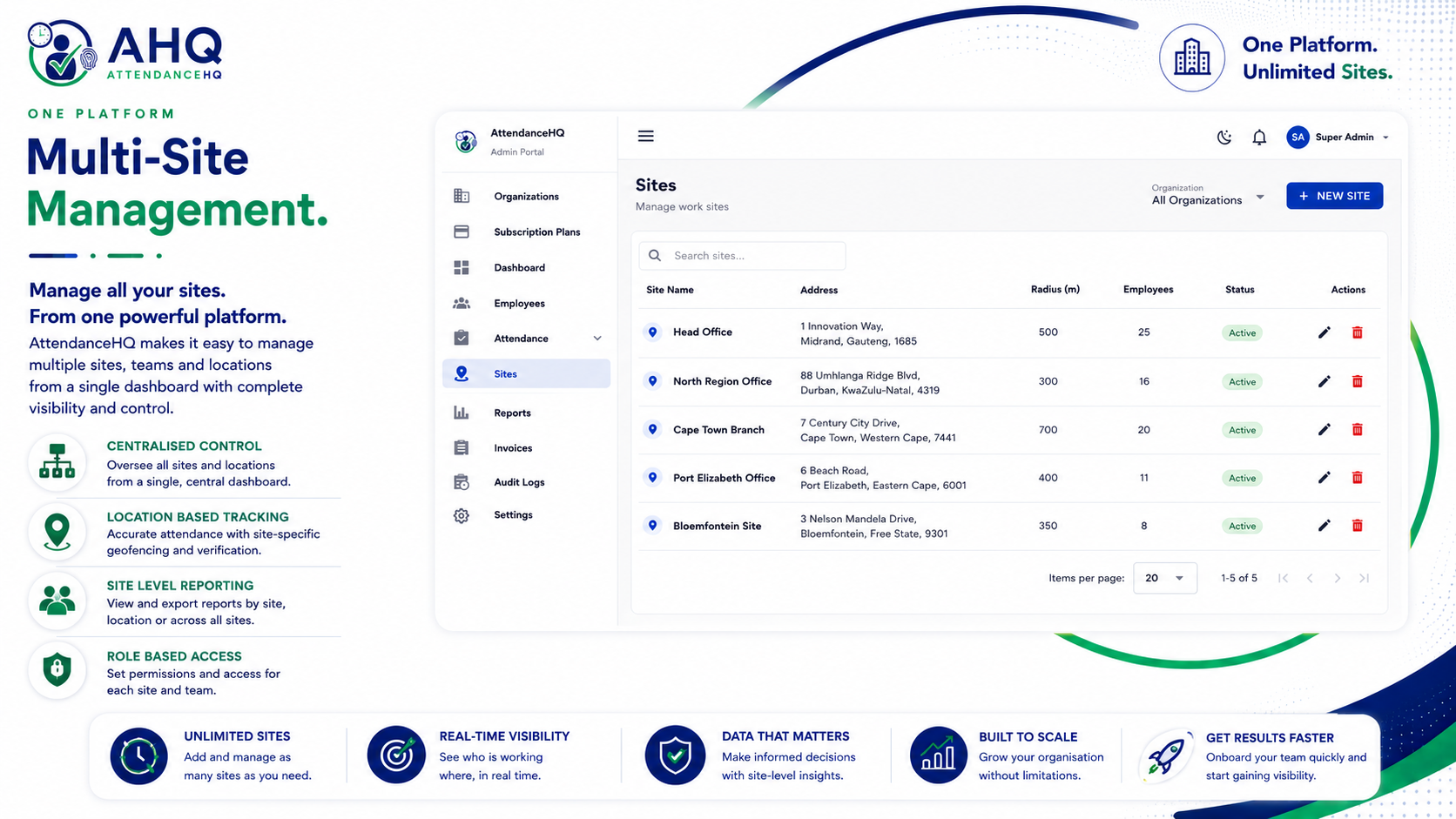Delete the Port Elizabeth Office site

[1357, 477]
